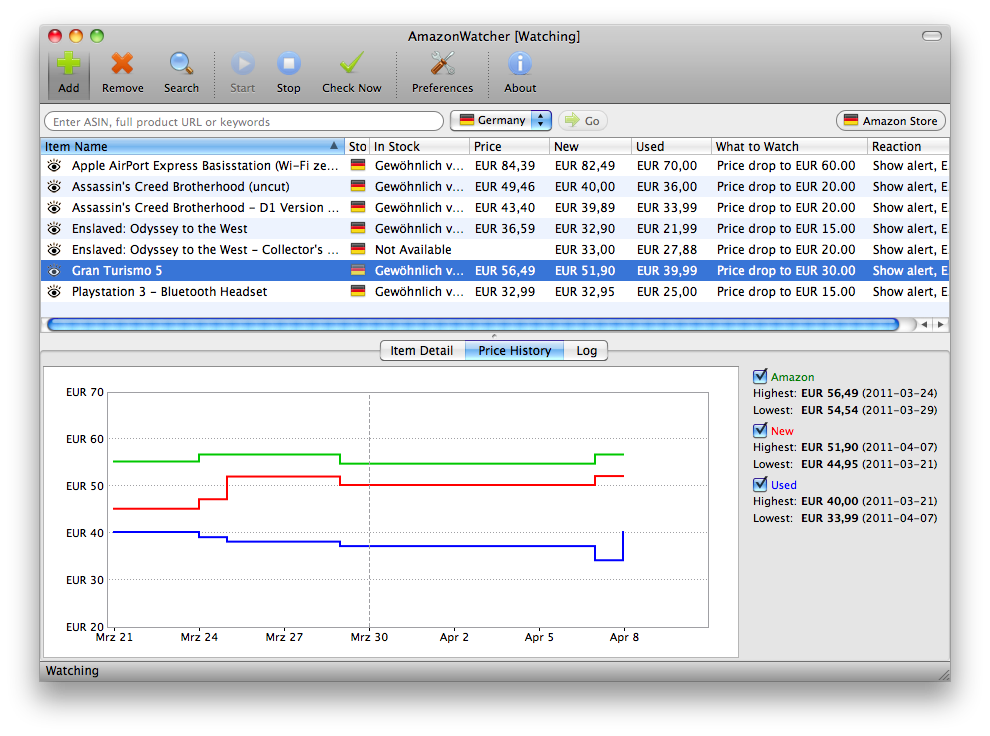Click the Go button

click(583, 121)
